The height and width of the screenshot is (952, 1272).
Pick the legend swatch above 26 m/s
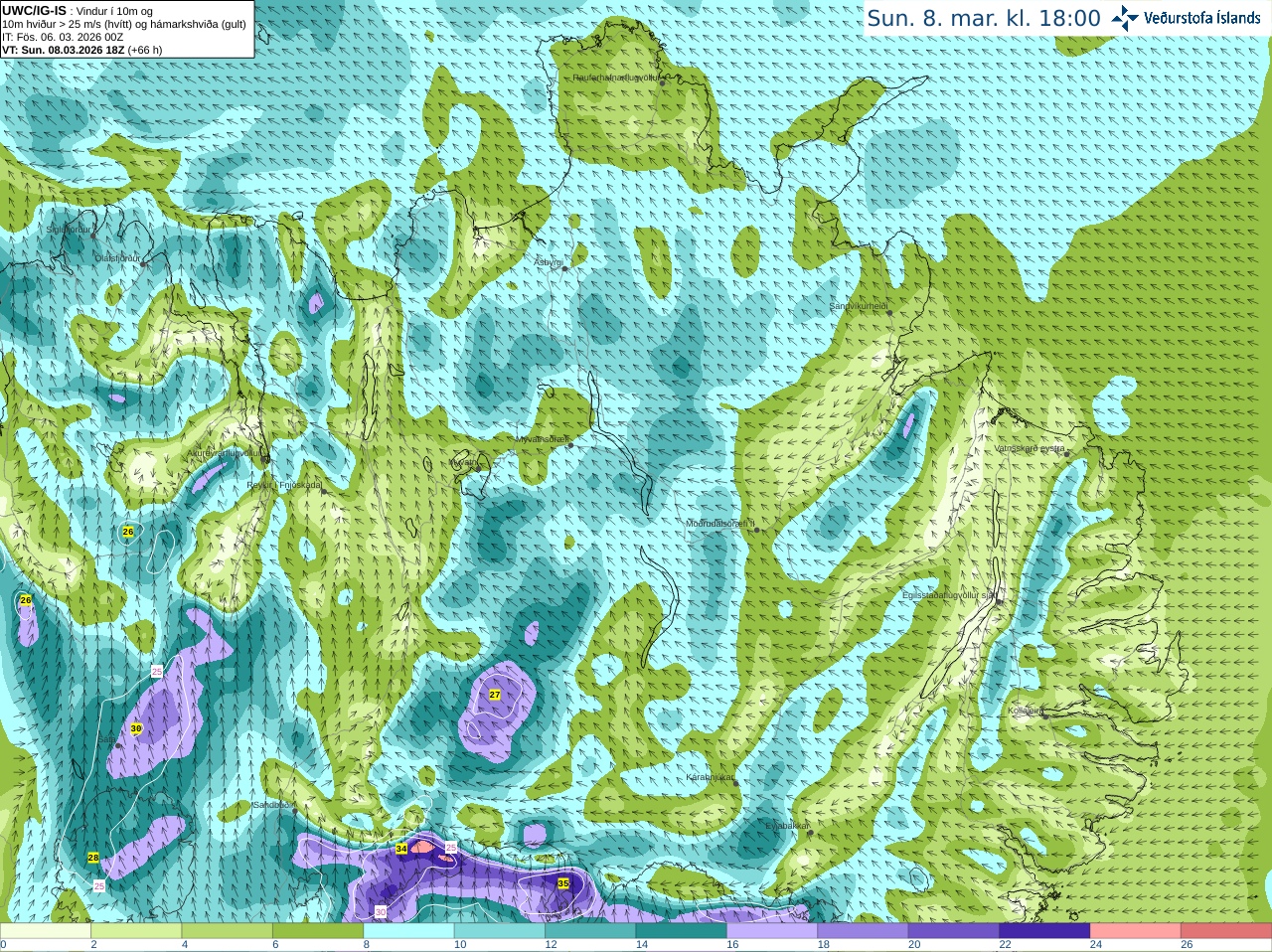pos(1226,931)
